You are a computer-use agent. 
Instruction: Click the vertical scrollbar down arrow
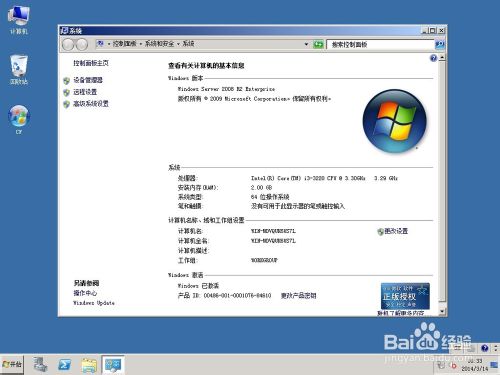[x=442, y=311]
